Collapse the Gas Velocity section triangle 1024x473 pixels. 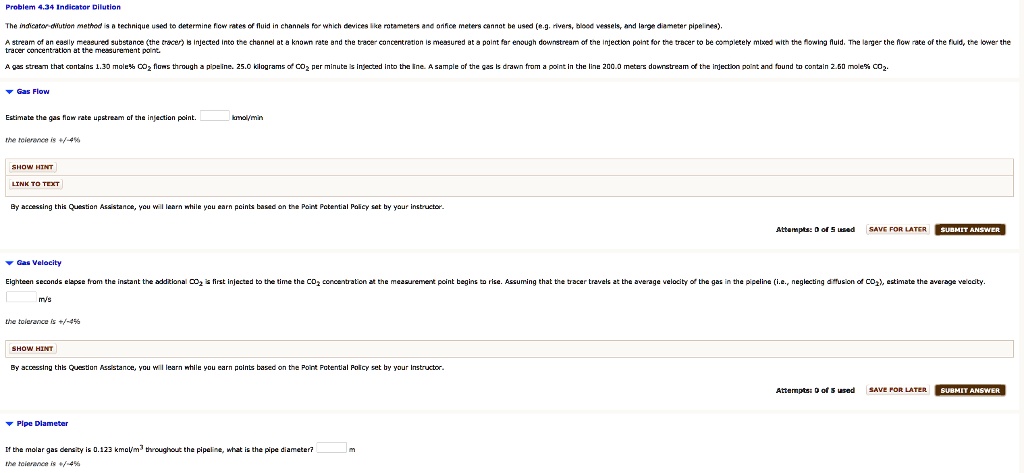(9, 263)
